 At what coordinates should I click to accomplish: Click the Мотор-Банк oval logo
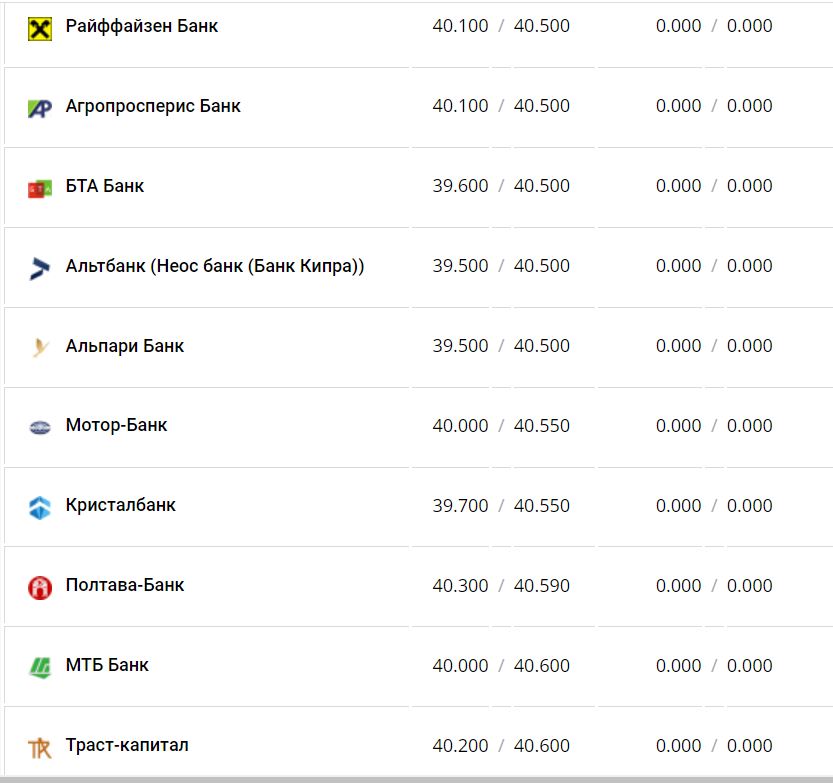(x=39, y=428)
